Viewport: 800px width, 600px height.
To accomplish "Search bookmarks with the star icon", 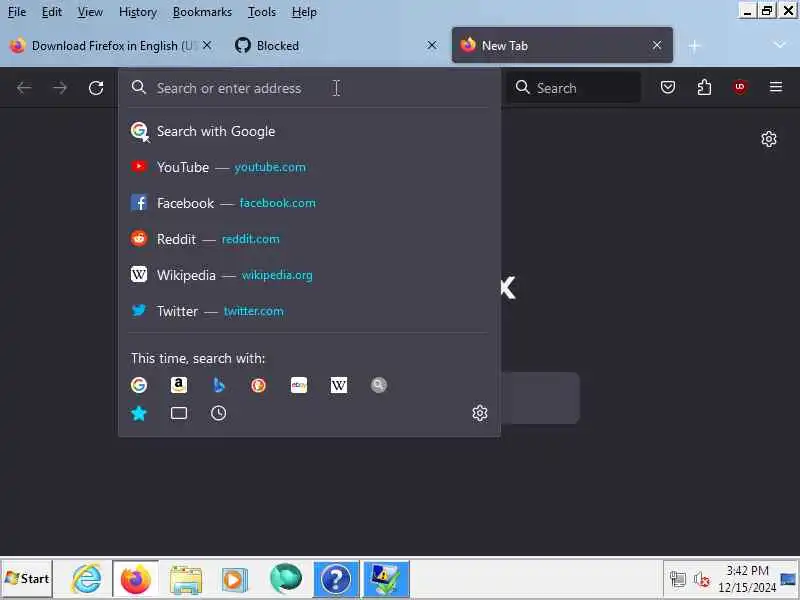I will [x=139, y=413].
